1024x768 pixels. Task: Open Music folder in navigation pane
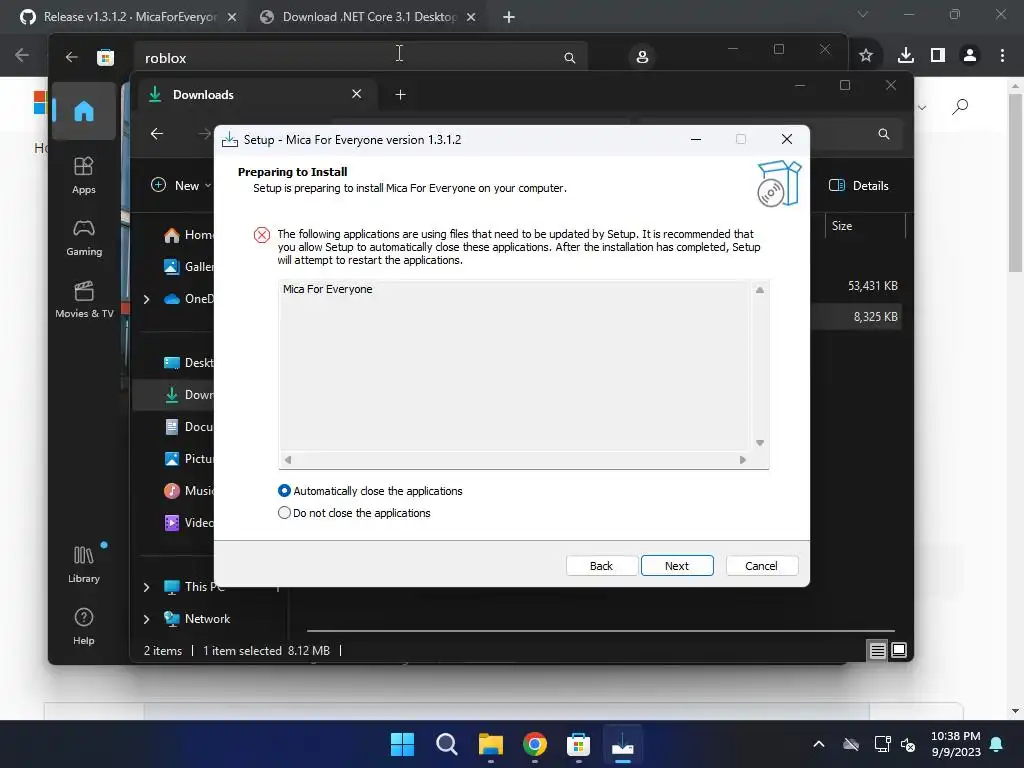[x=188, y=491]
